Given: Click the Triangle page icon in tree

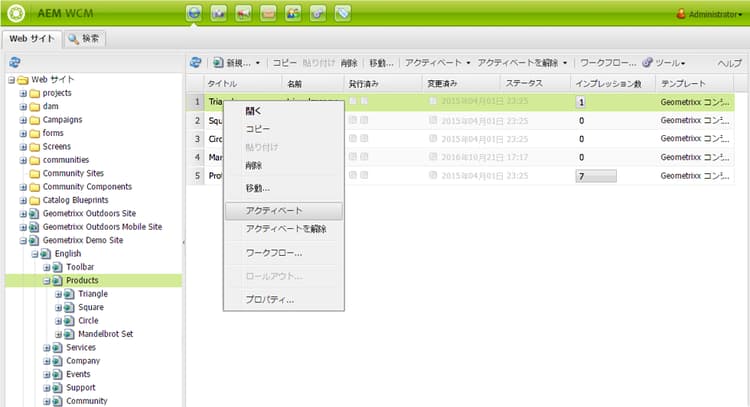Looking at the screenshot, I should [x=69, y=294].
